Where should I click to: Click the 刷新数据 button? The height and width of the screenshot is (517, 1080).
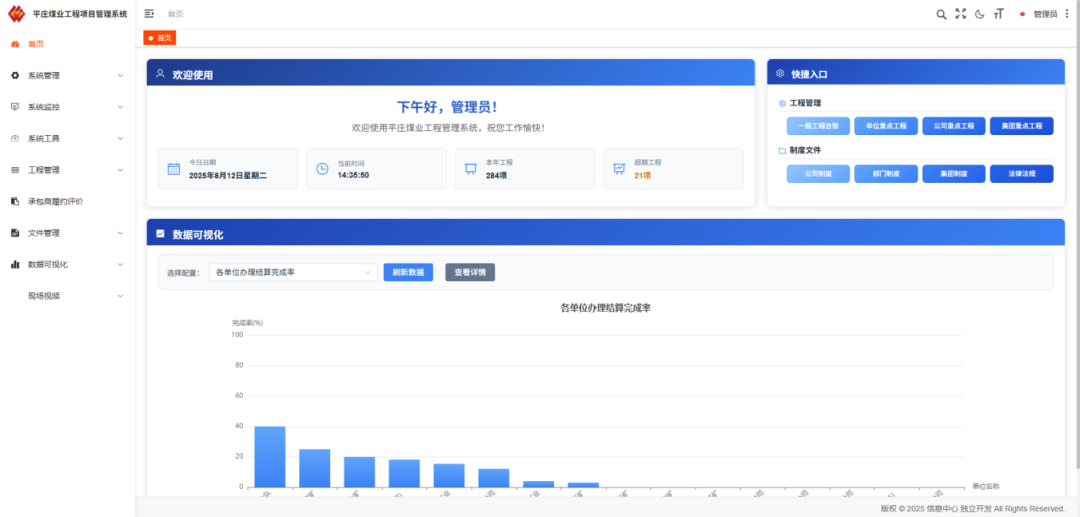(x=408, y=272)
